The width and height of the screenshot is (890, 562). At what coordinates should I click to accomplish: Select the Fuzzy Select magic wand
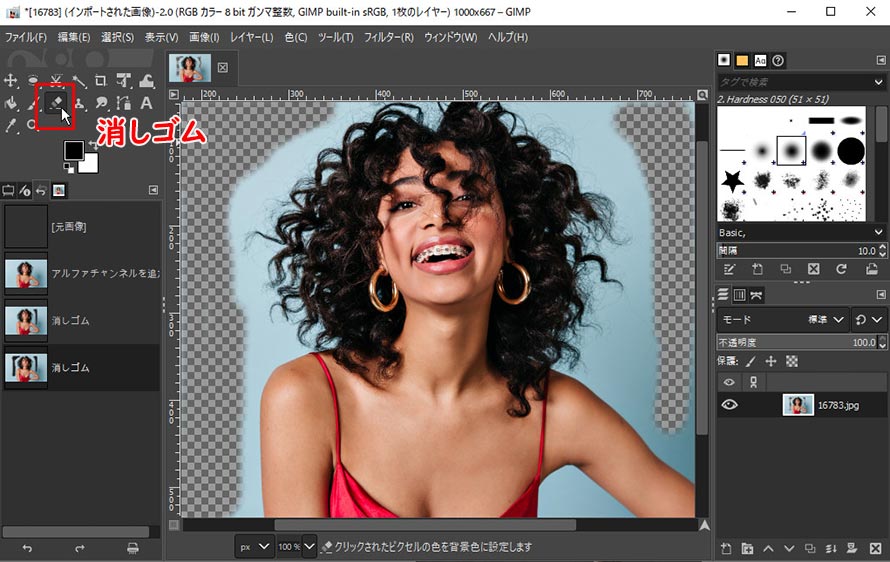click(x=79, y=81)
